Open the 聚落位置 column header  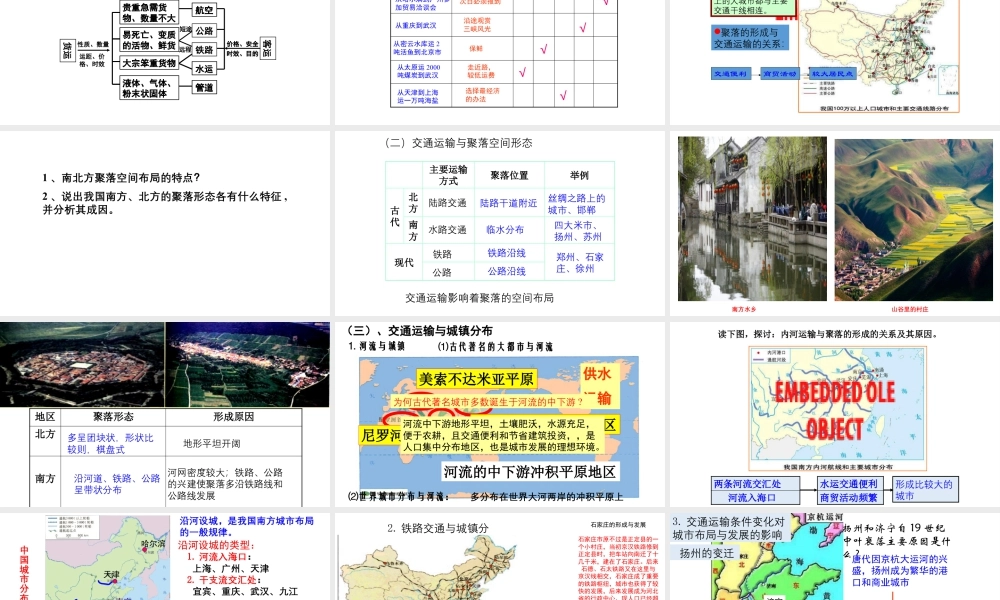coord(510,172)
